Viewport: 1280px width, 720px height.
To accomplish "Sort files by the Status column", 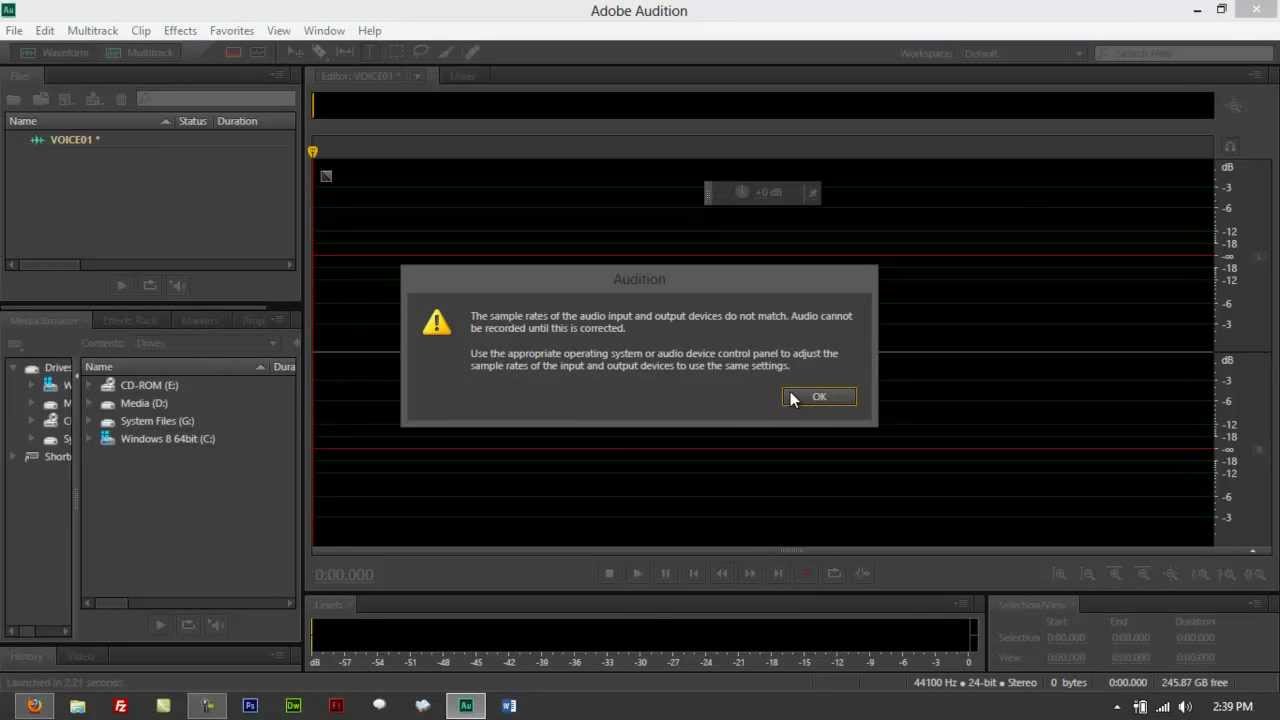I will [x=192, y=121].
